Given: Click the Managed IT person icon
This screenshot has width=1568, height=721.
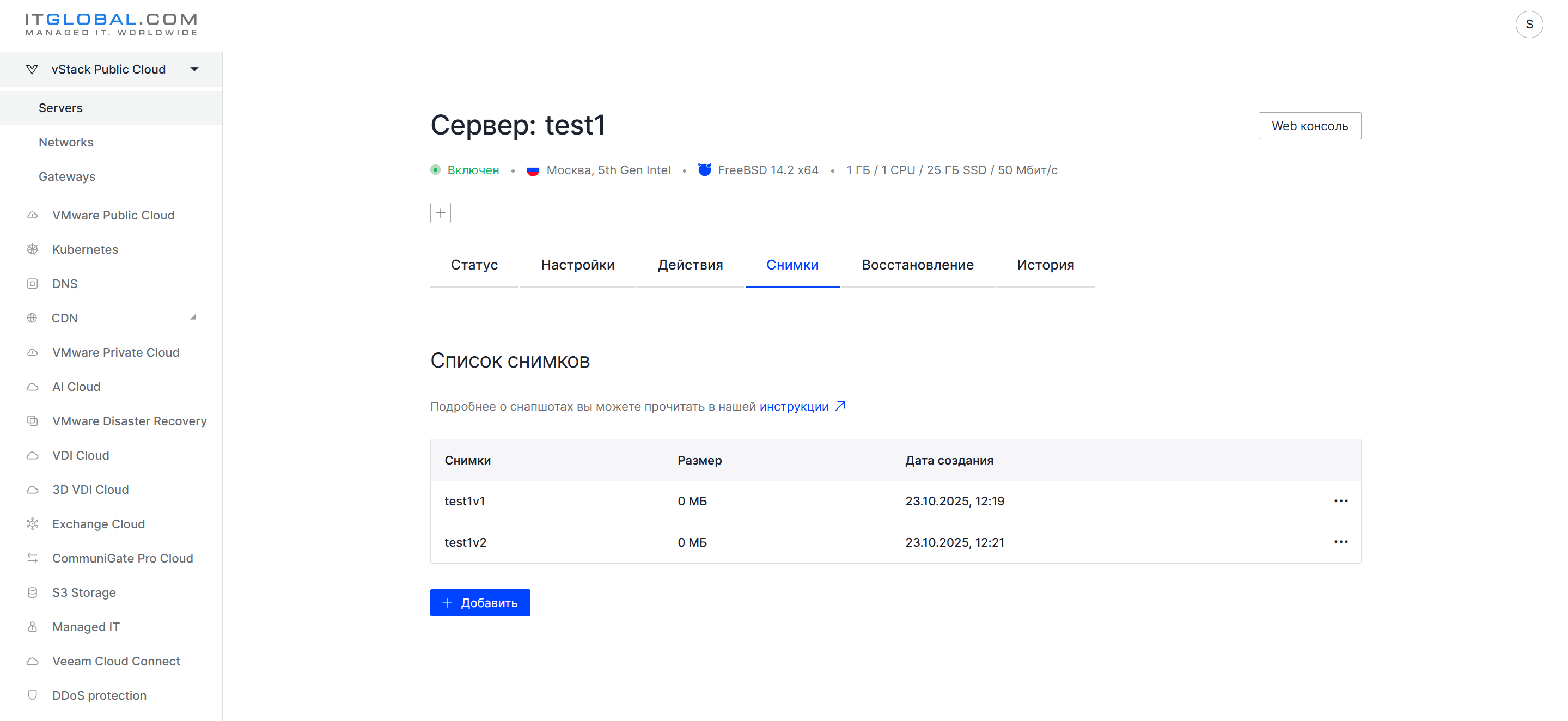Looking at the screenshot, I should (33, 627).
